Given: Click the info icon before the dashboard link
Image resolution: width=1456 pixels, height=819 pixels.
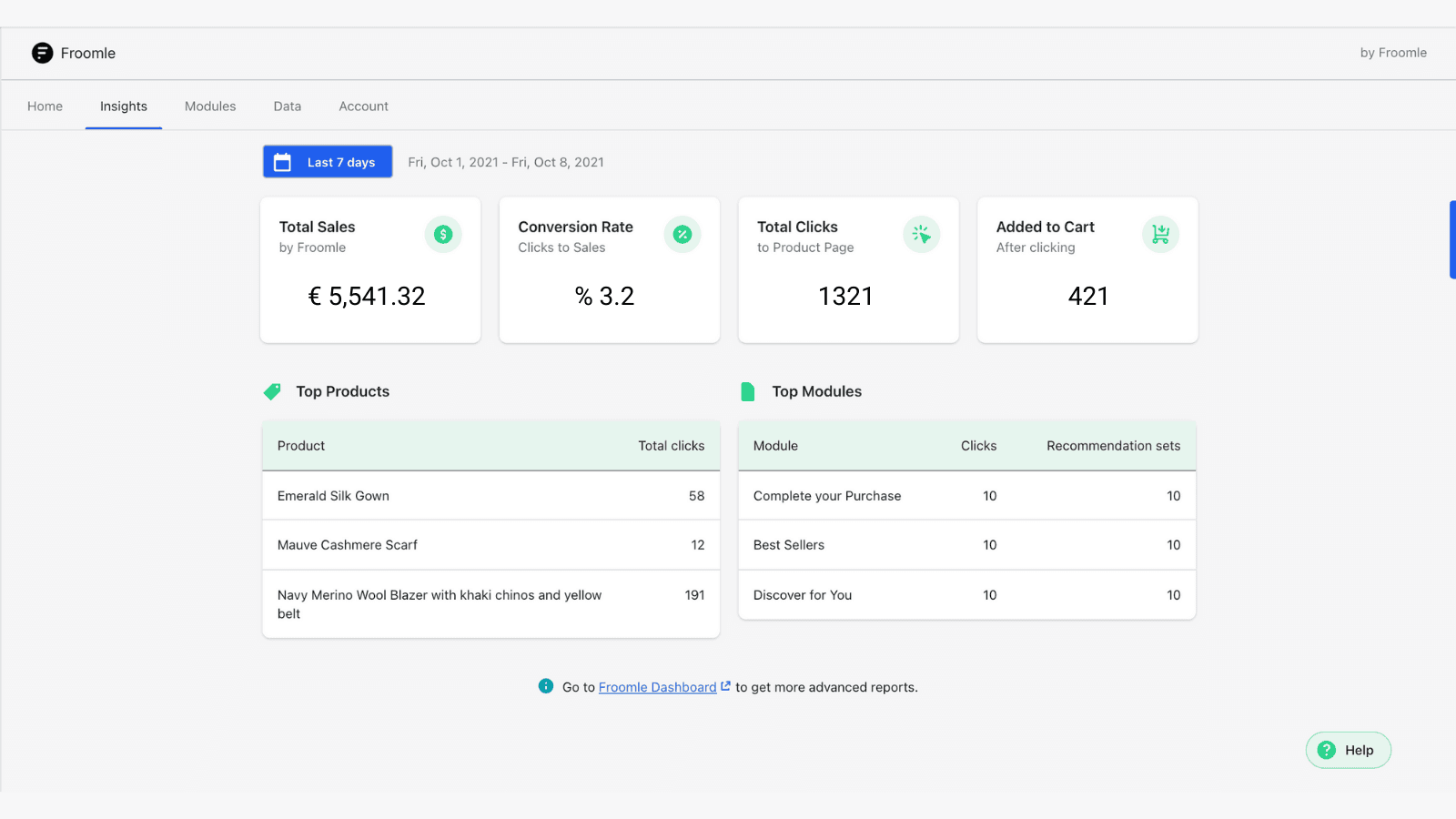Looking at the screenshot, I should point(546,686).
